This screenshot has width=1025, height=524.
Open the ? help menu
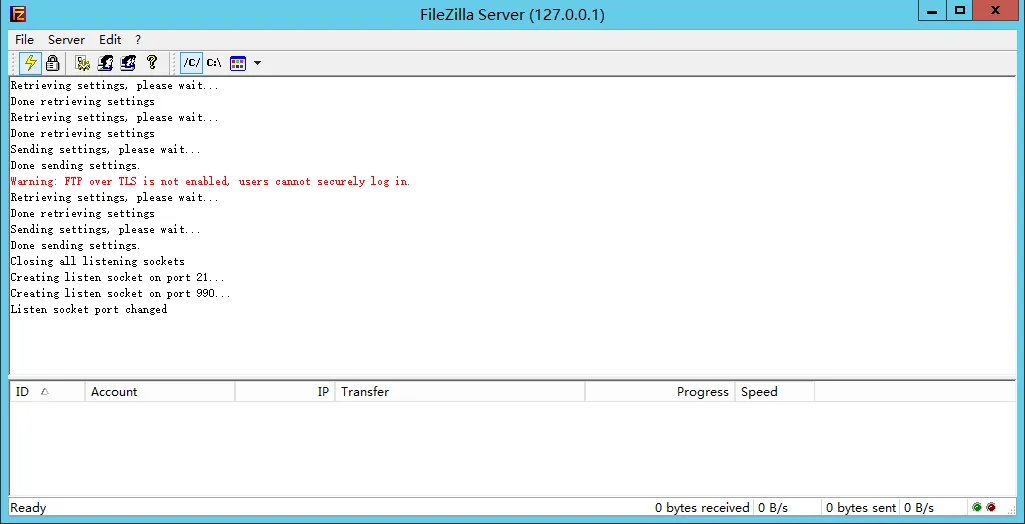click(138, 40)
